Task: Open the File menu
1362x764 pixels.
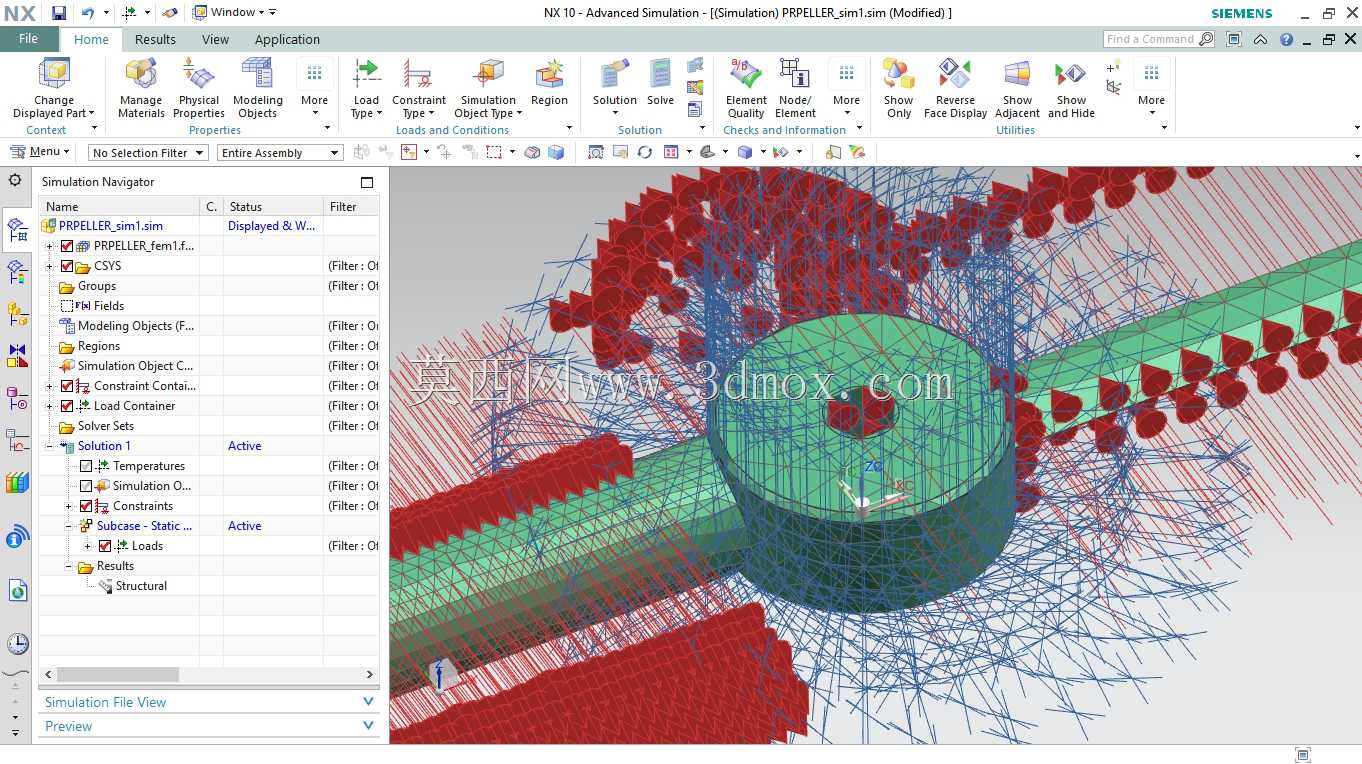Action: (x=28, y=39)
